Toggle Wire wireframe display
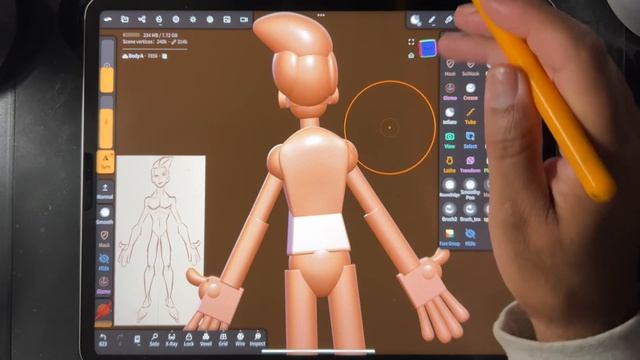This screenshot has height=360, width=640. pyautogui.click(x=240, y=340)
